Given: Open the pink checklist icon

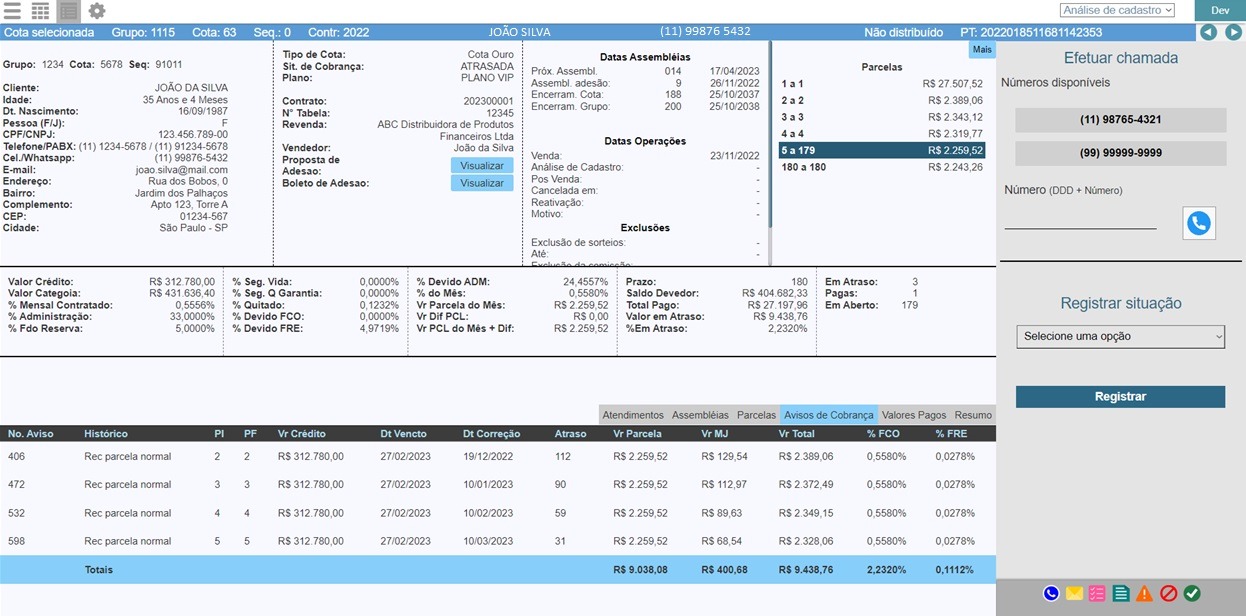Looking at the screenshot, I should point(1098,593).
